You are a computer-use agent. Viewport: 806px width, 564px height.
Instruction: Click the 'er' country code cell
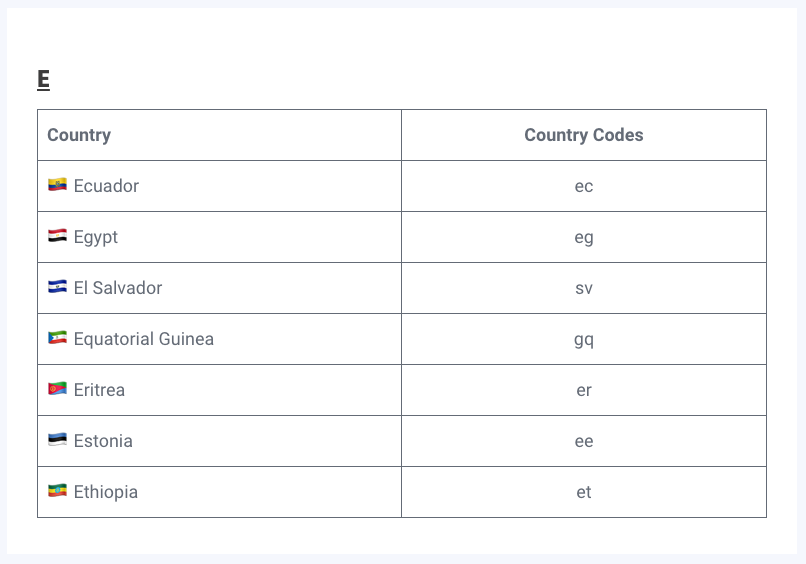click(x=583, y=390)
